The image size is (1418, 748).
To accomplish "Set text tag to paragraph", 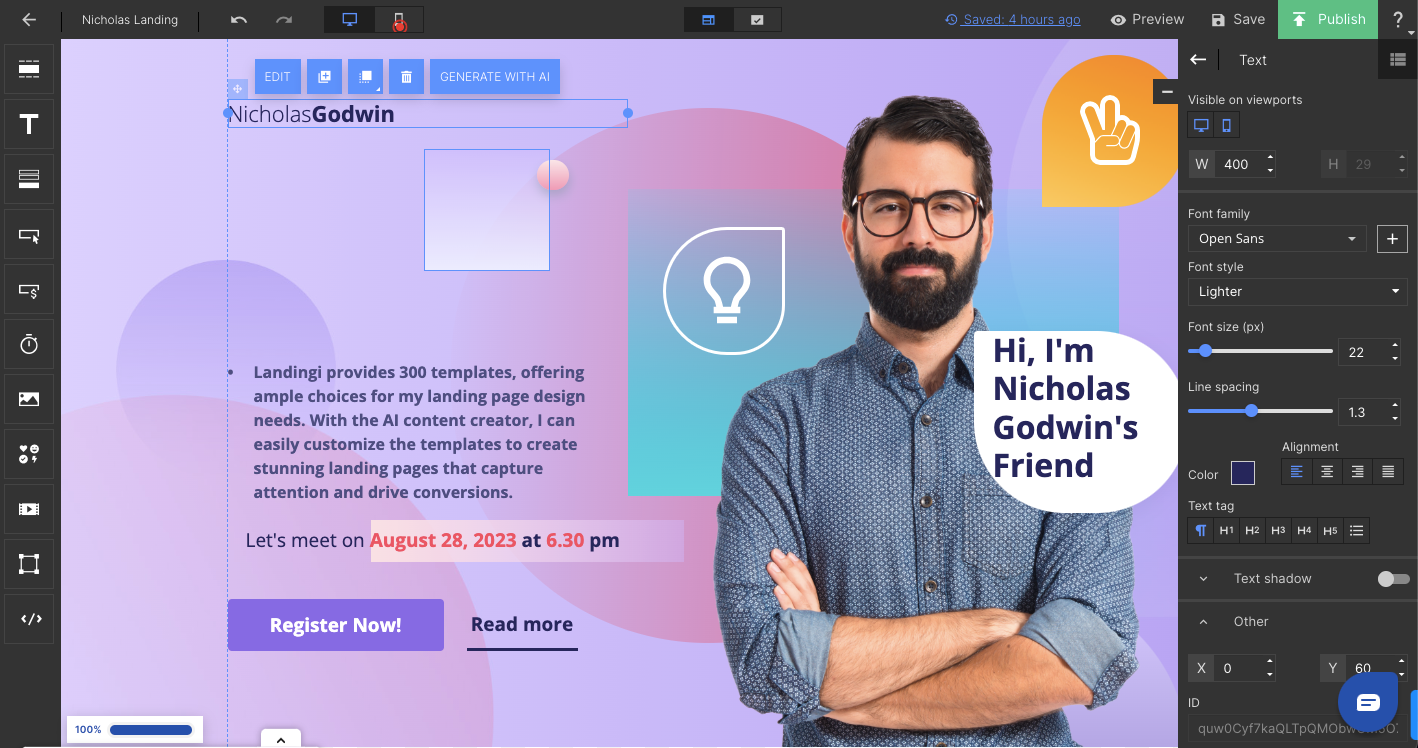I will coord(1201,531).
